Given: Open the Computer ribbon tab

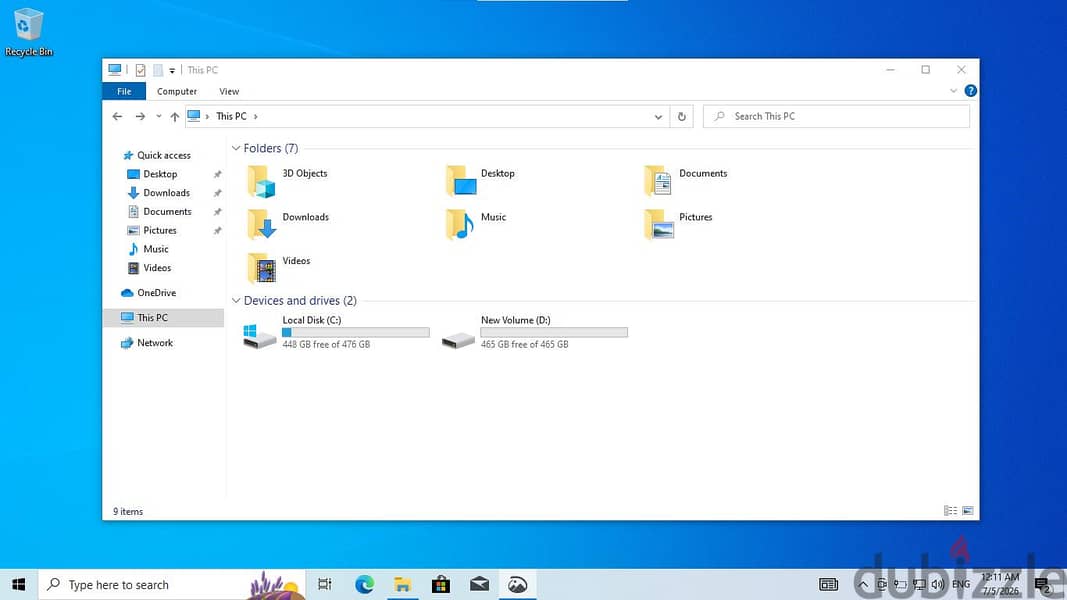Looking at the screenshot, I should pos(177,91).
